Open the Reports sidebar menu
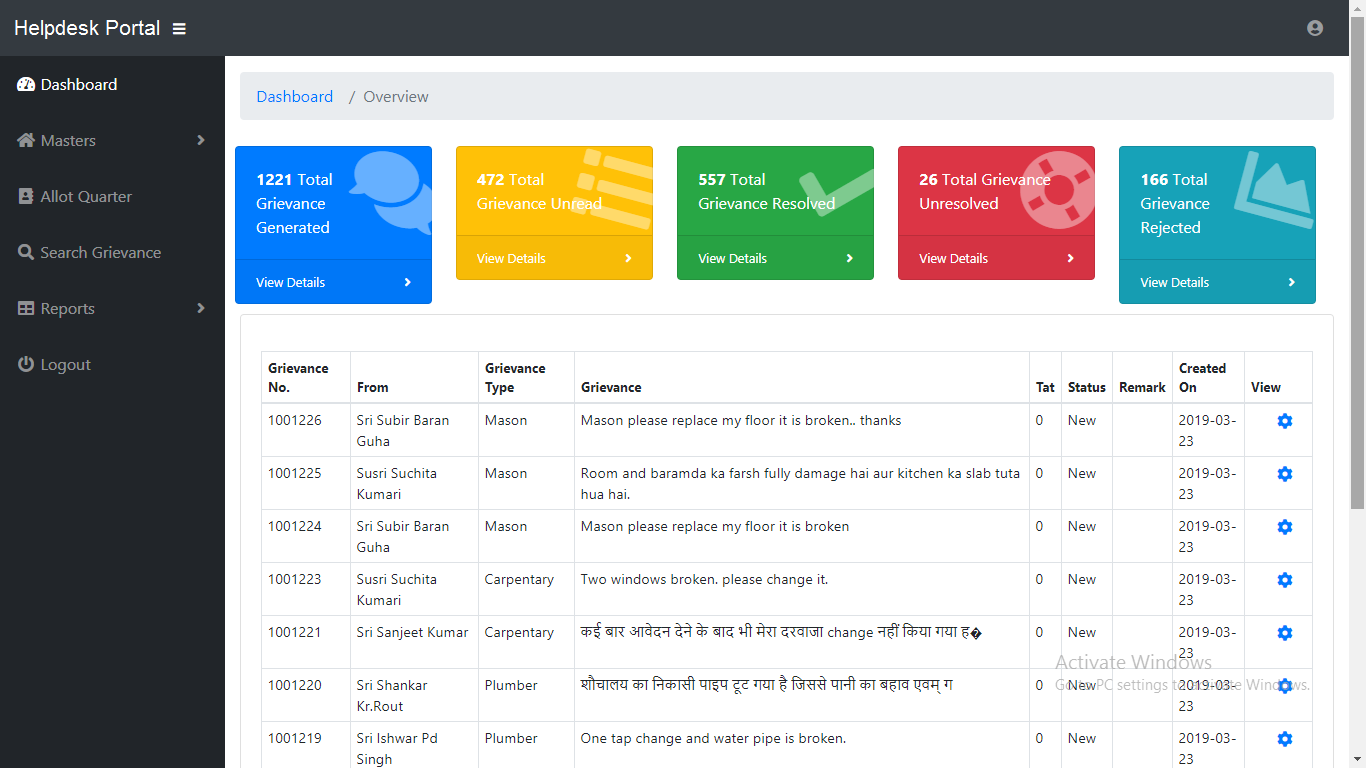Screen dimensions: 1366x768 112,309
